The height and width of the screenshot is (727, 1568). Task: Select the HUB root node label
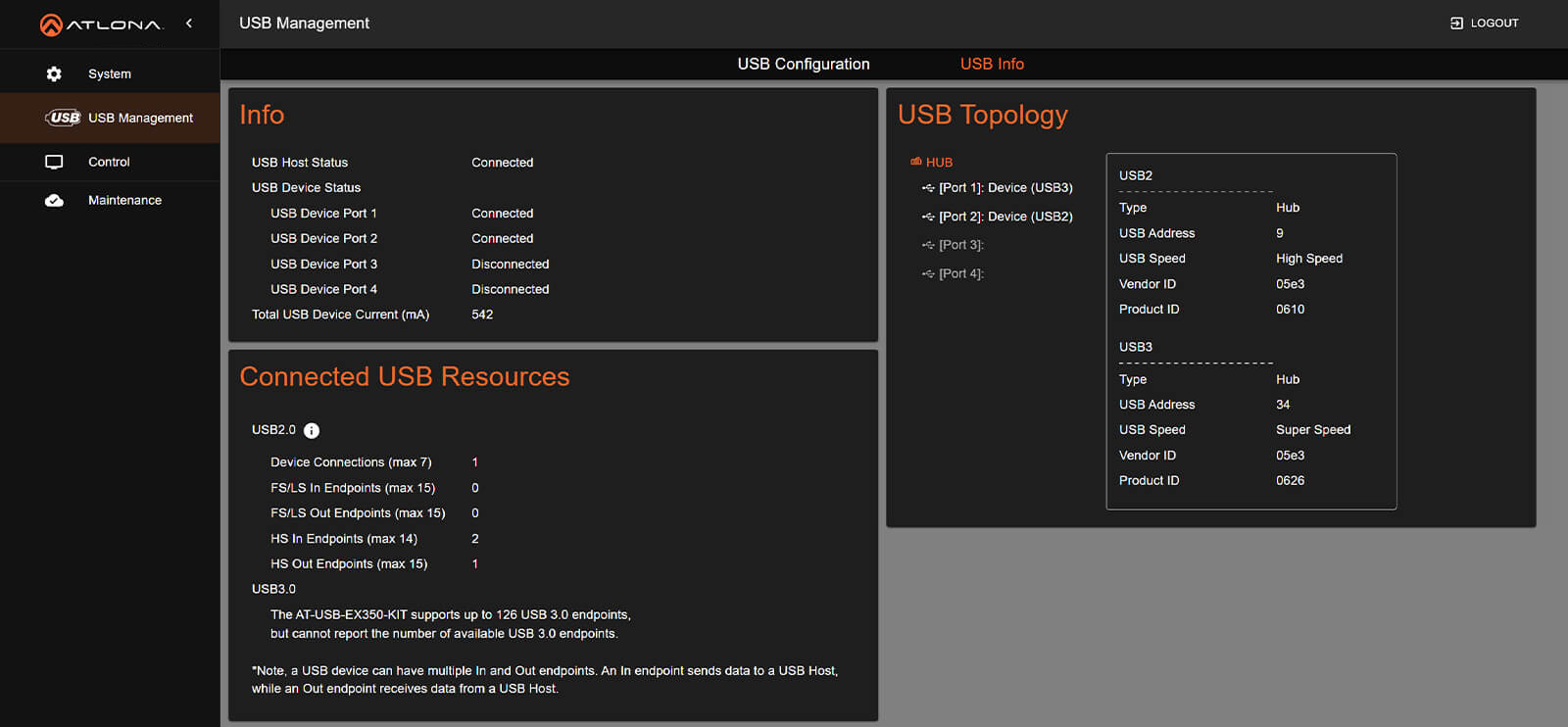[940, 163]
